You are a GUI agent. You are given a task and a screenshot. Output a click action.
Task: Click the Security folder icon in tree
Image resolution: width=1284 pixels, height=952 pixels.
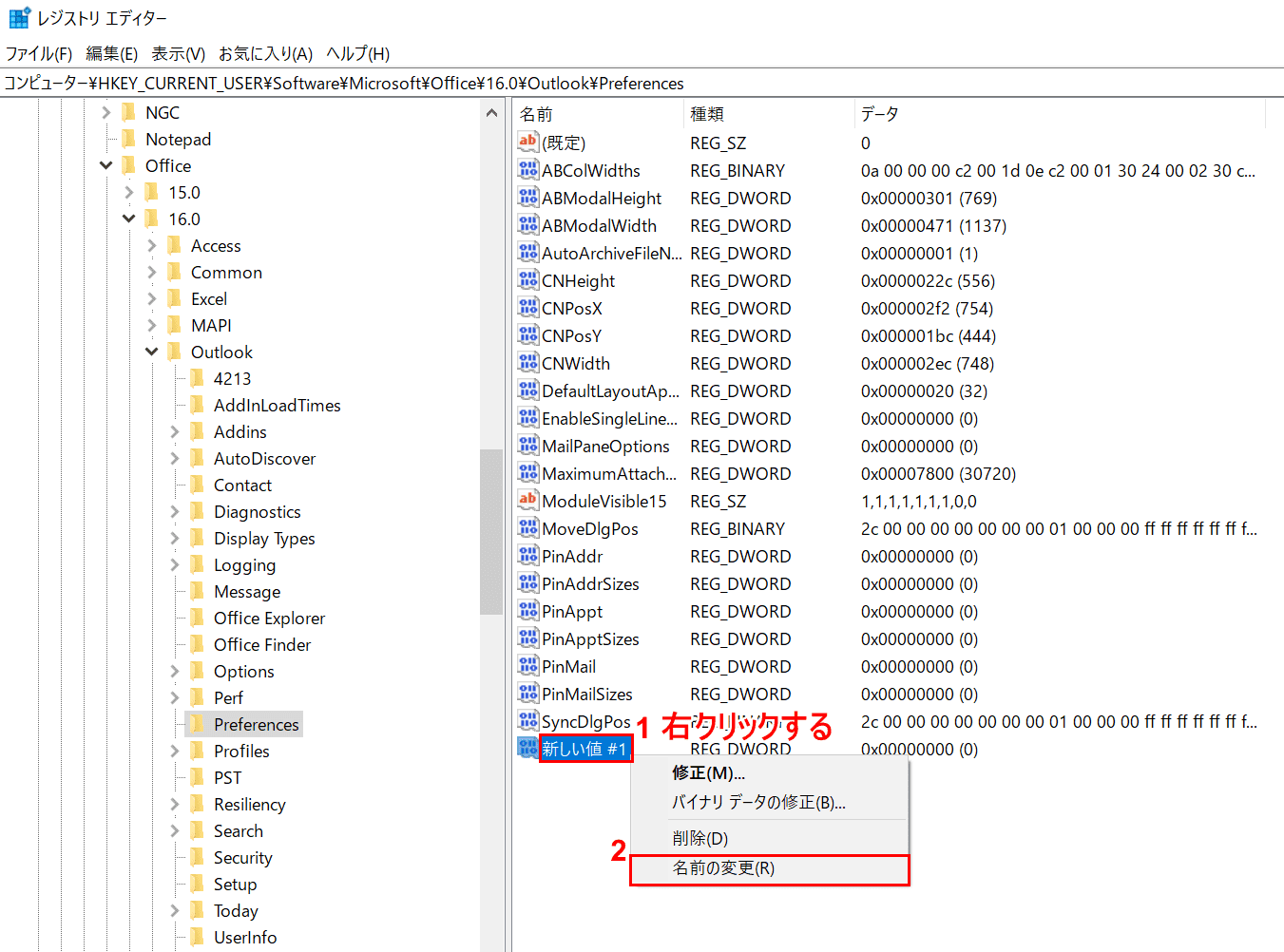[x=198, y=857]
